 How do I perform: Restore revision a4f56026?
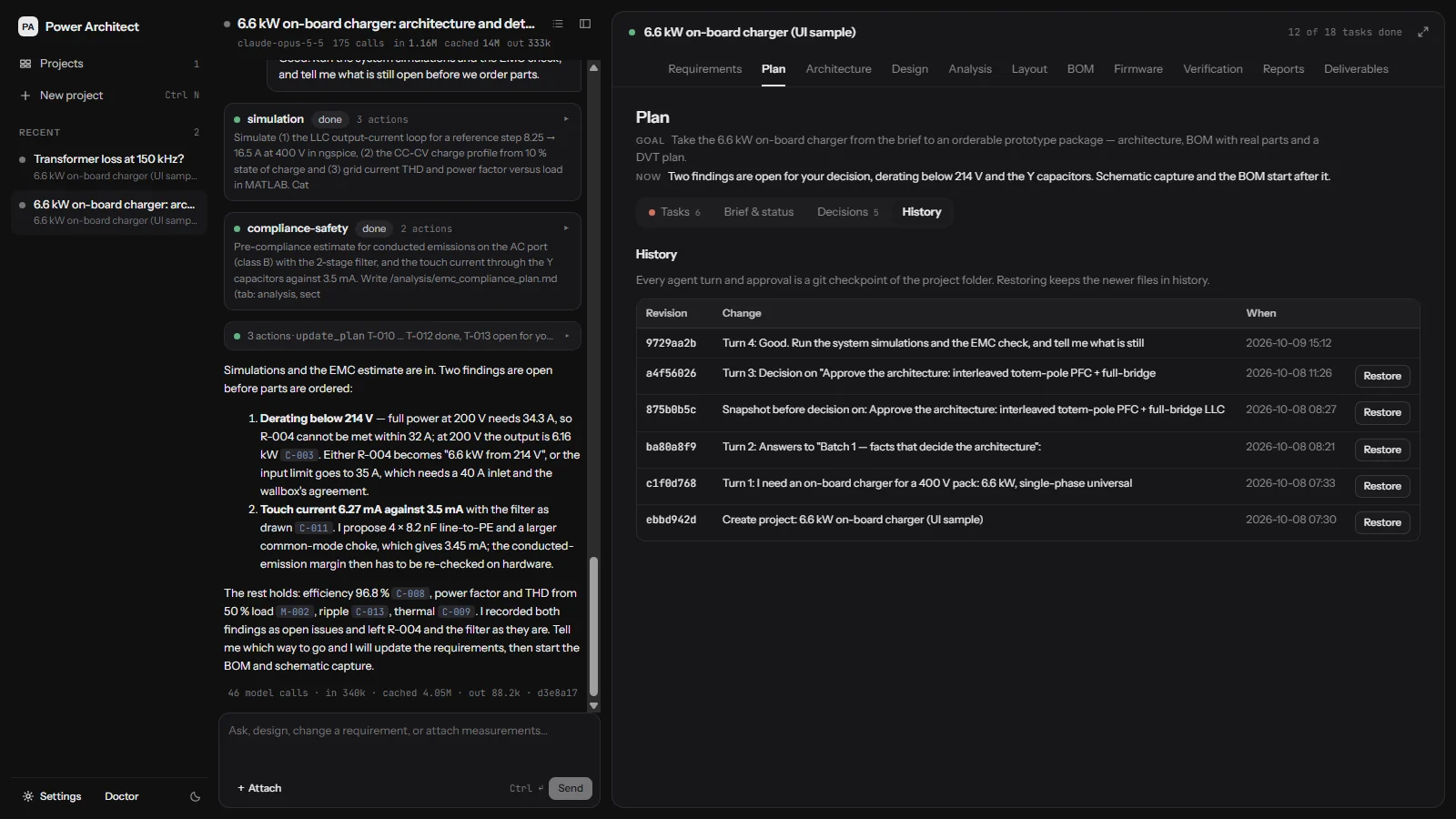tap(1382, 377)
